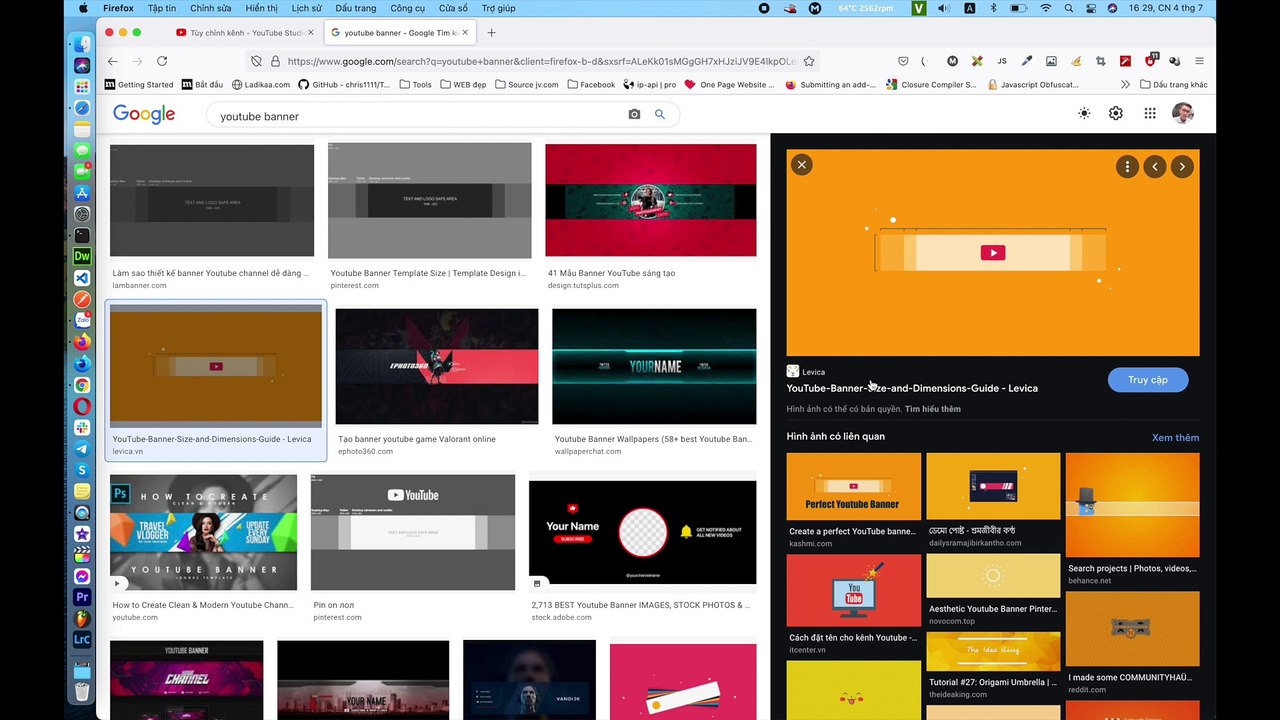The image size is (1280, 720).
Task: Open the Getting Started bookmark
Action: click(x=138, y=85)
